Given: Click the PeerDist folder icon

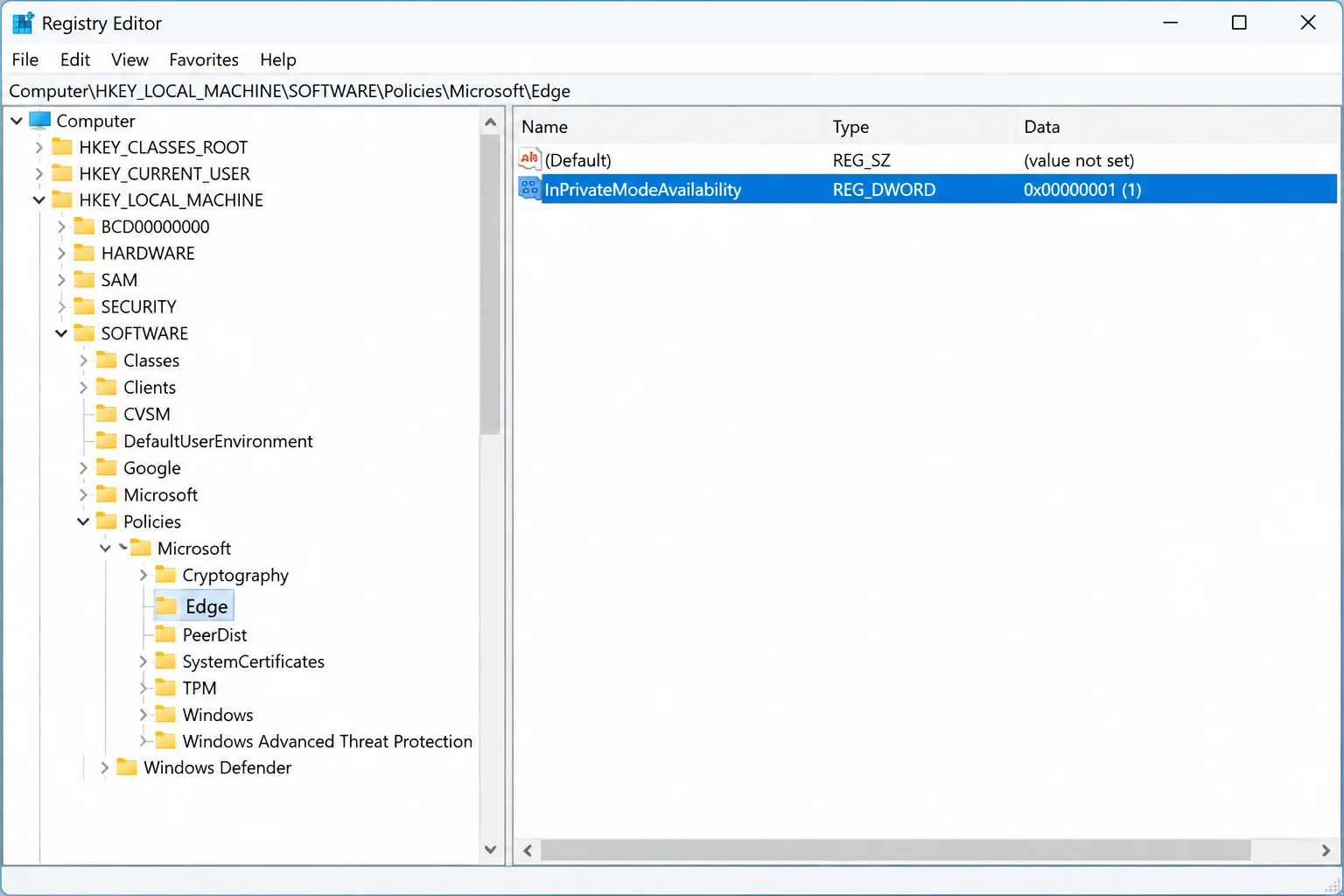Looking at the screenshot, I should (165, 634).
